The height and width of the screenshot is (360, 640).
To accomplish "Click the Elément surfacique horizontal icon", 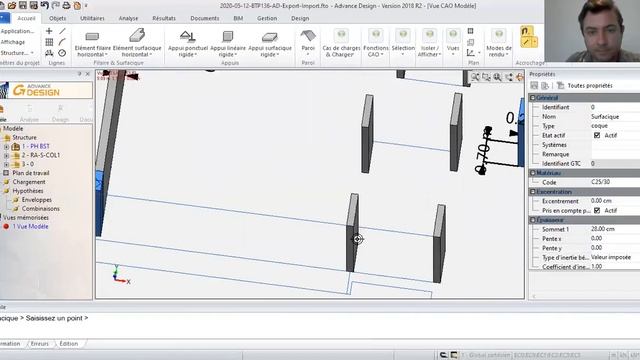I will point(137,36).
